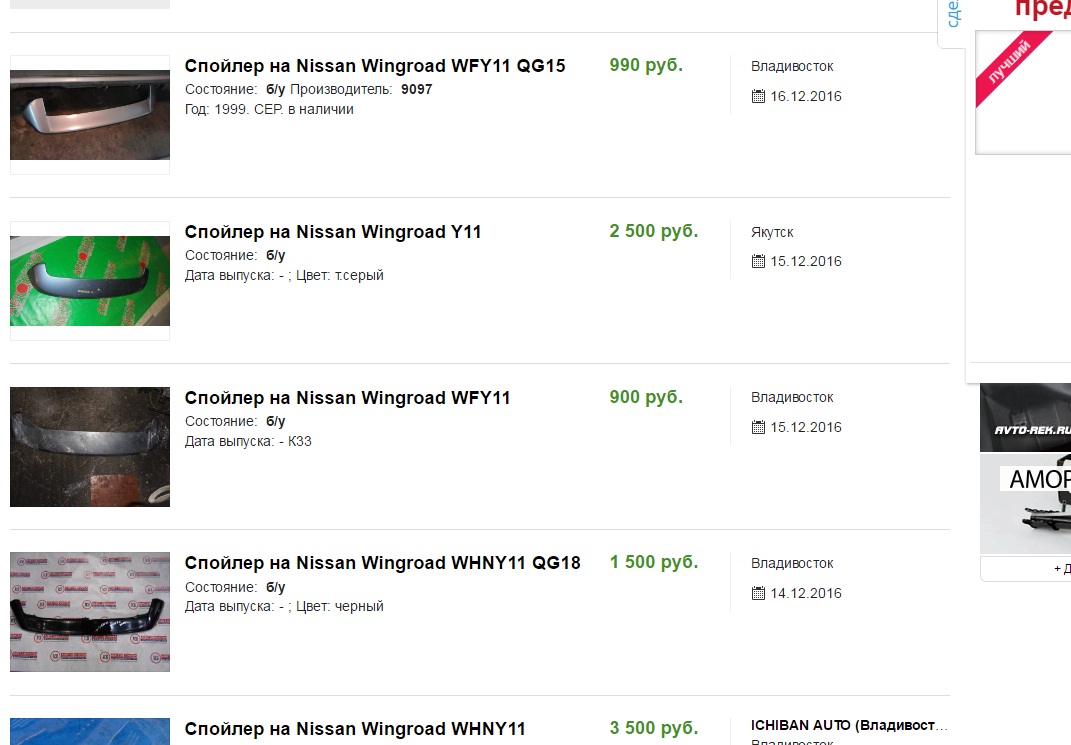Open spoiler photo on green background
Screen dimensions: 1071x745
(x=90, y=281)
